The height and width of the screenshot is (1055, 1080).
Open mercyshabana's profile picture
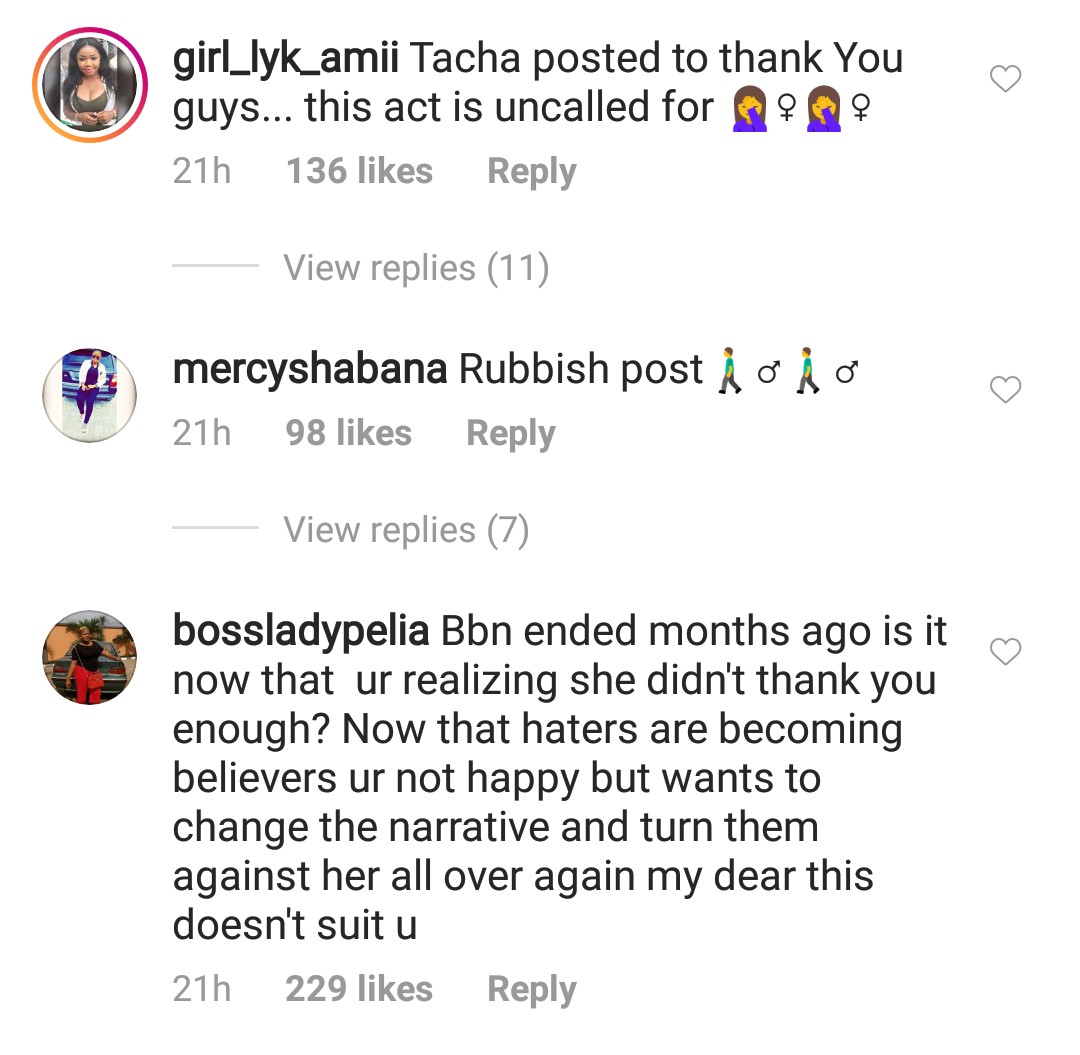click(x=90, y=395)
